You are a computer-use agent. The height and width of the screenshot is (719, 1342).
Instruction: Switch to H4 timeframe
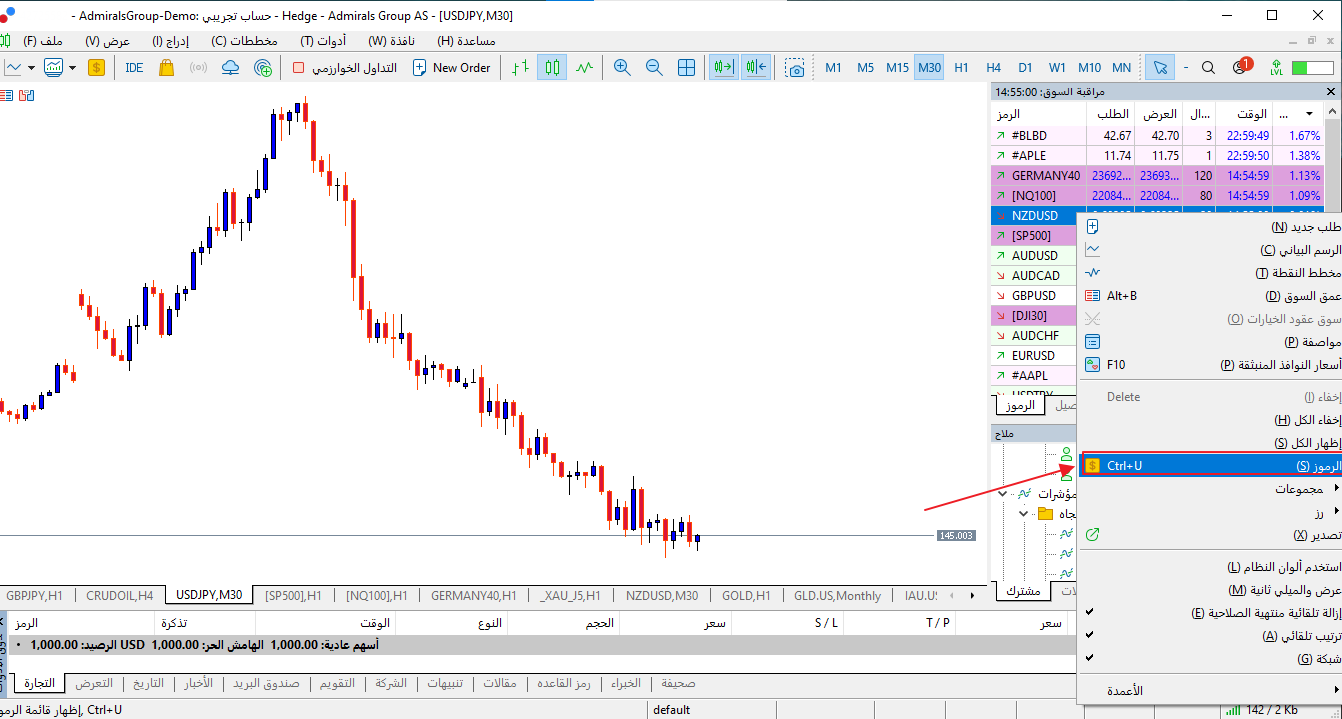993,68
